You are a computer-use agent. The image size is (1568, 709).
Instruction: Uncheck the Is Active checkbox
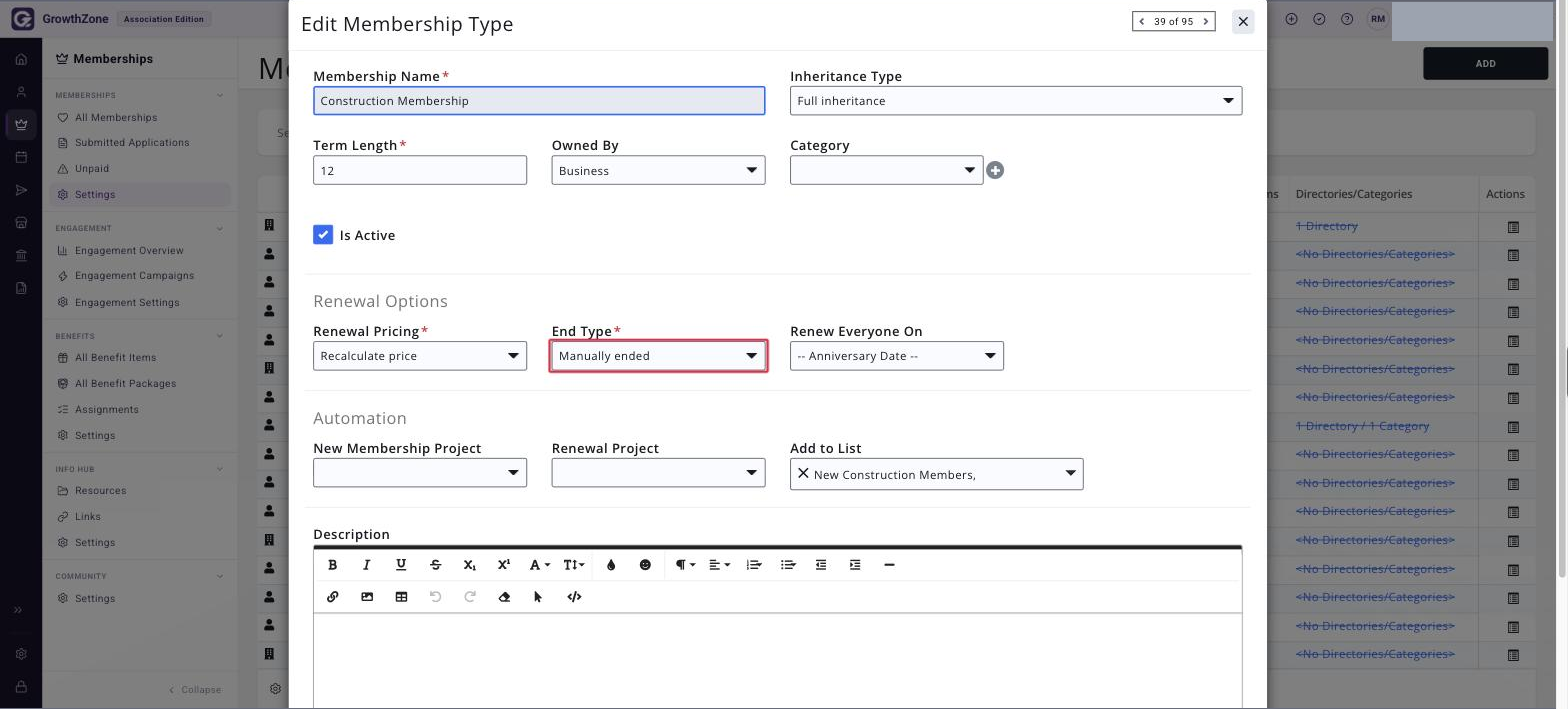pos(323,235)
